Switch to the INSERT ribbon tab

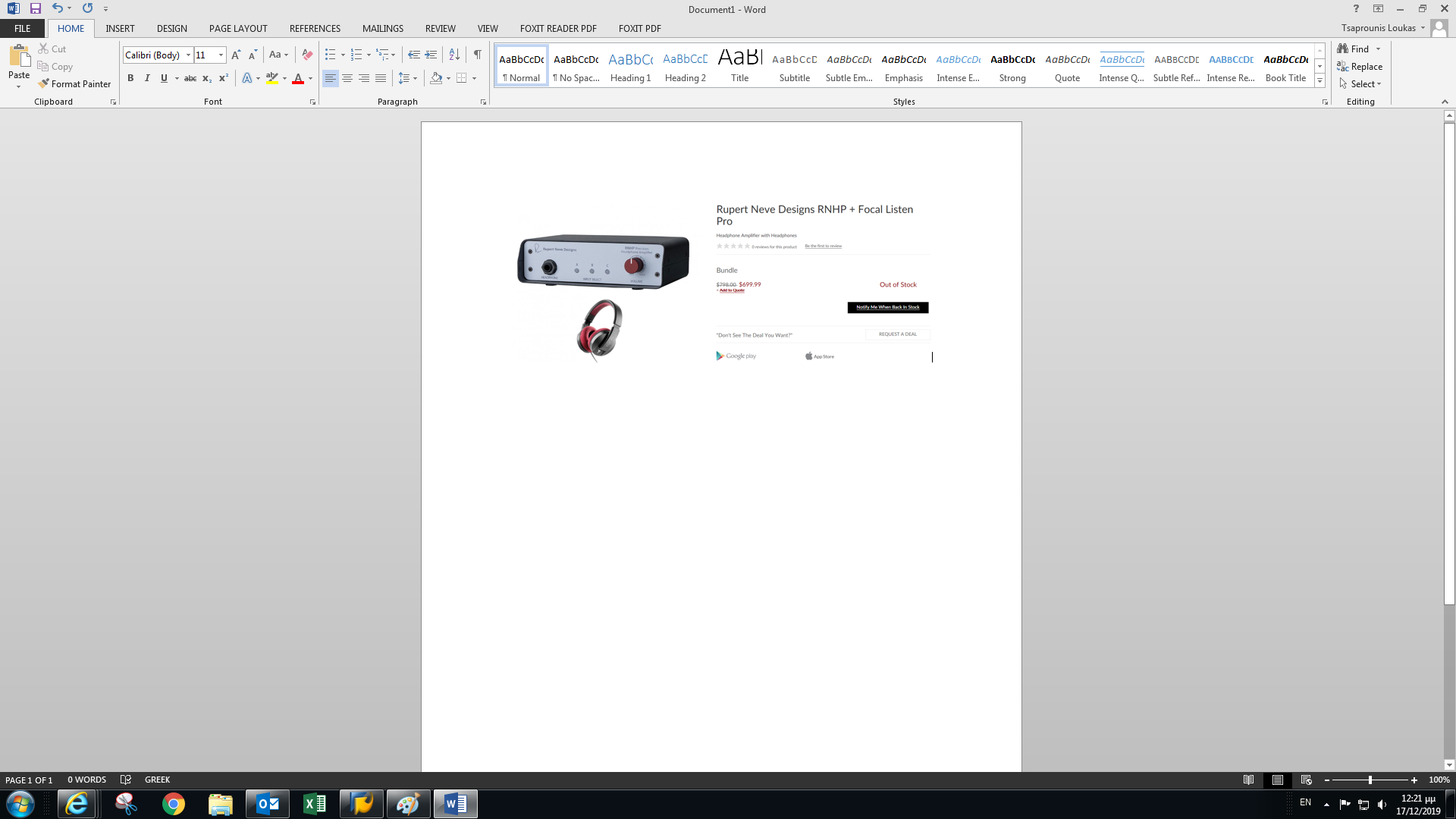pos(120,29)
